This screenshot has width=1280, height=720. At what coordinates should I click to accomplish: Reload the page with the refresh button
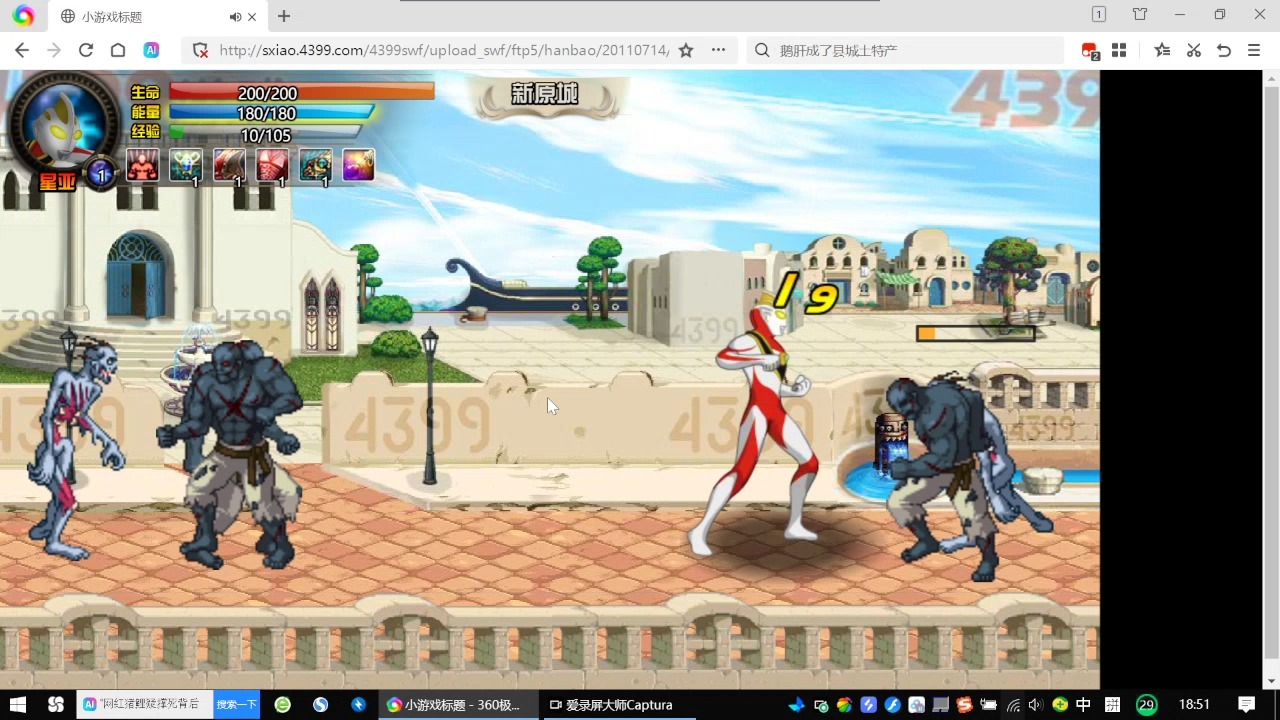pos(86,50)
